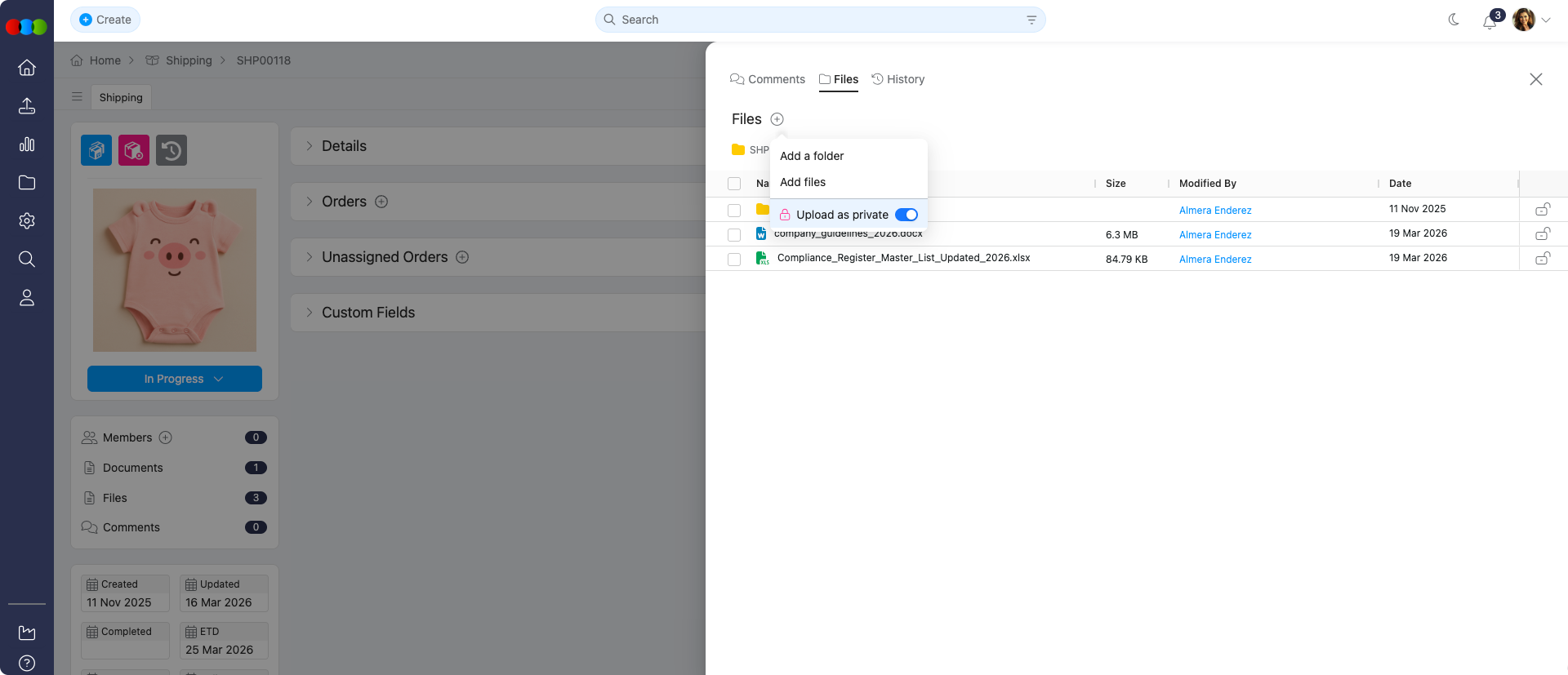Click the blue shipment box icon
The width and height of the screenshot is (1568, 675).
[x=96, y=150]
